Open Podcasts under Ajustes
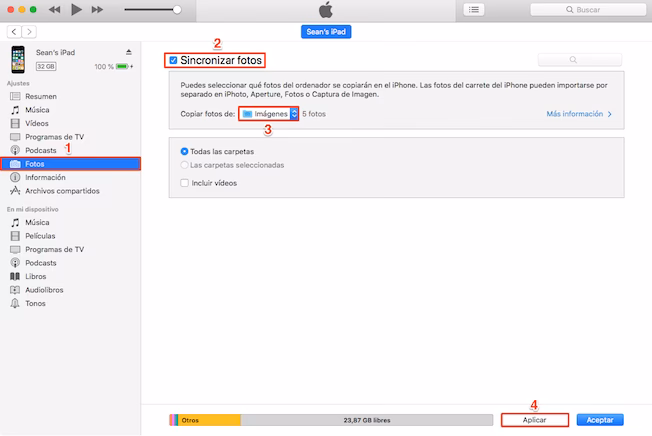The height and width of the screenshot is (436, 652). pyautogui.click(x=70, y=150)
